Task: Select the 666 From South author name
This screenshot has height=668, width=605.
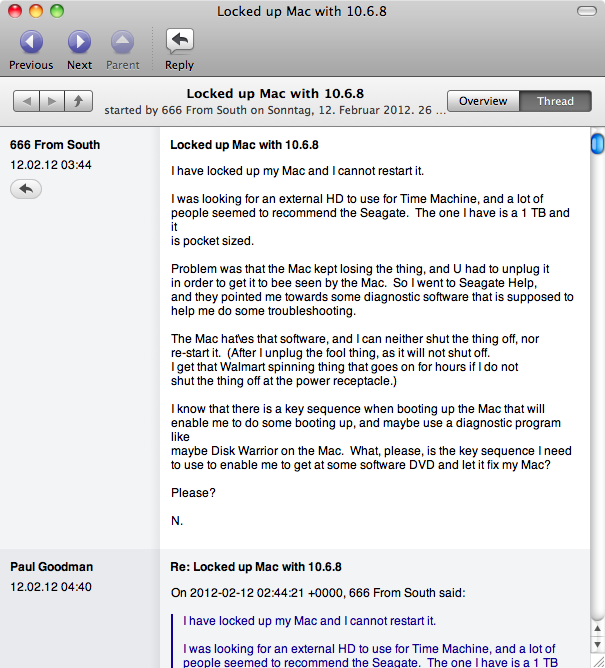Action: tap(55, 145)
